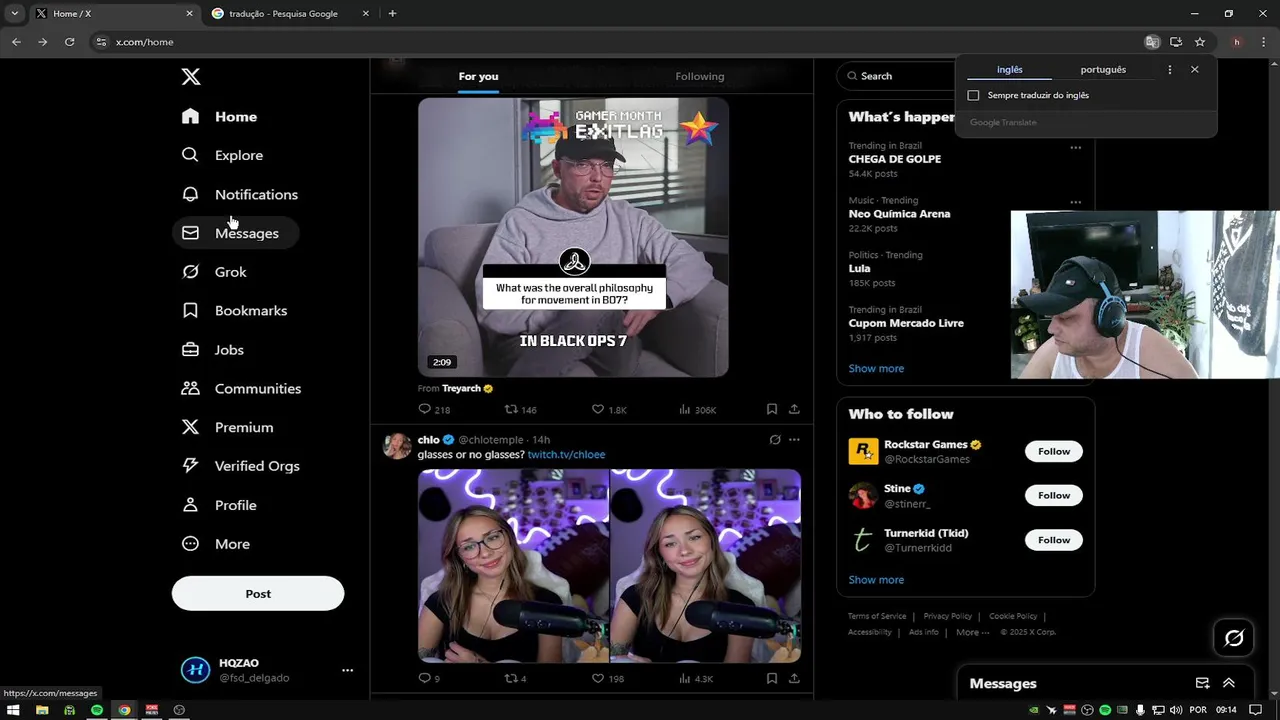The height and width of the screenshot is (720, 1280).
Task: Open the twitch.tv/chloee link
Action: (x=566, y=454)
